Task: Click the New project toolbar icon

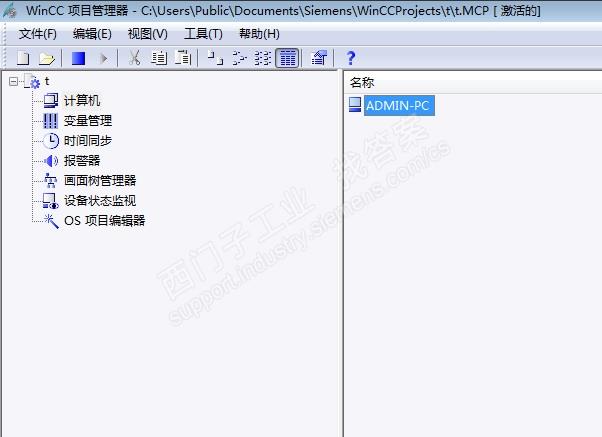Action: (x=23, y=58)
